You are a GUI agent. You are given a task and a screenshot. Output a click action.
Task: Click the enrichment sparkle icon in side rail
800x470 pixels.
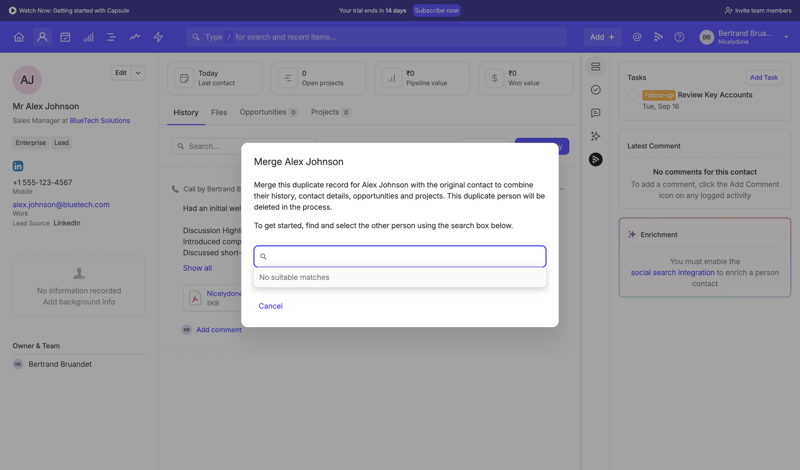(x=595, y=136)
